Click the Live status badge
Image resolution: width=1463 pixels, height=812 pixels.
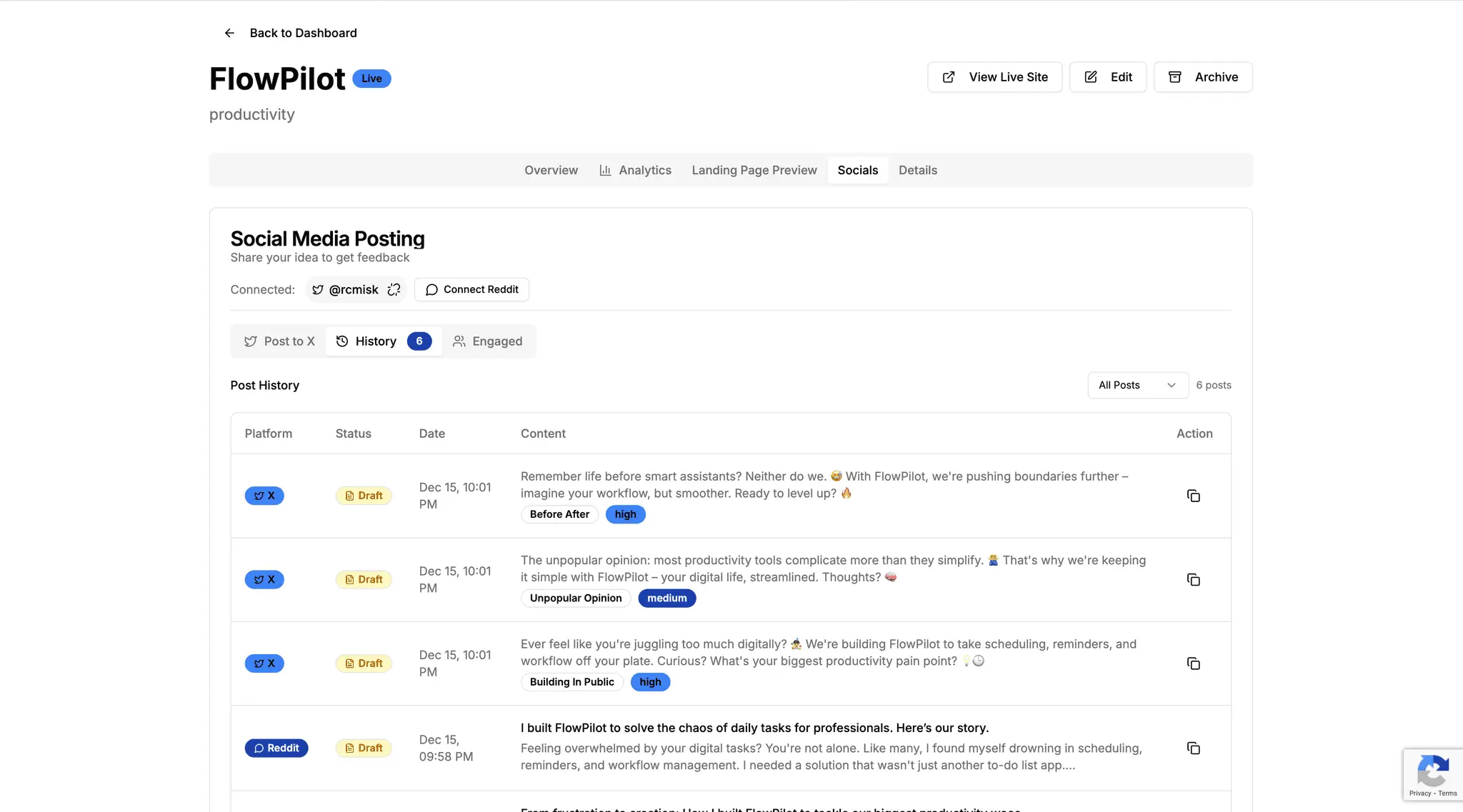[x=371, y=79]
